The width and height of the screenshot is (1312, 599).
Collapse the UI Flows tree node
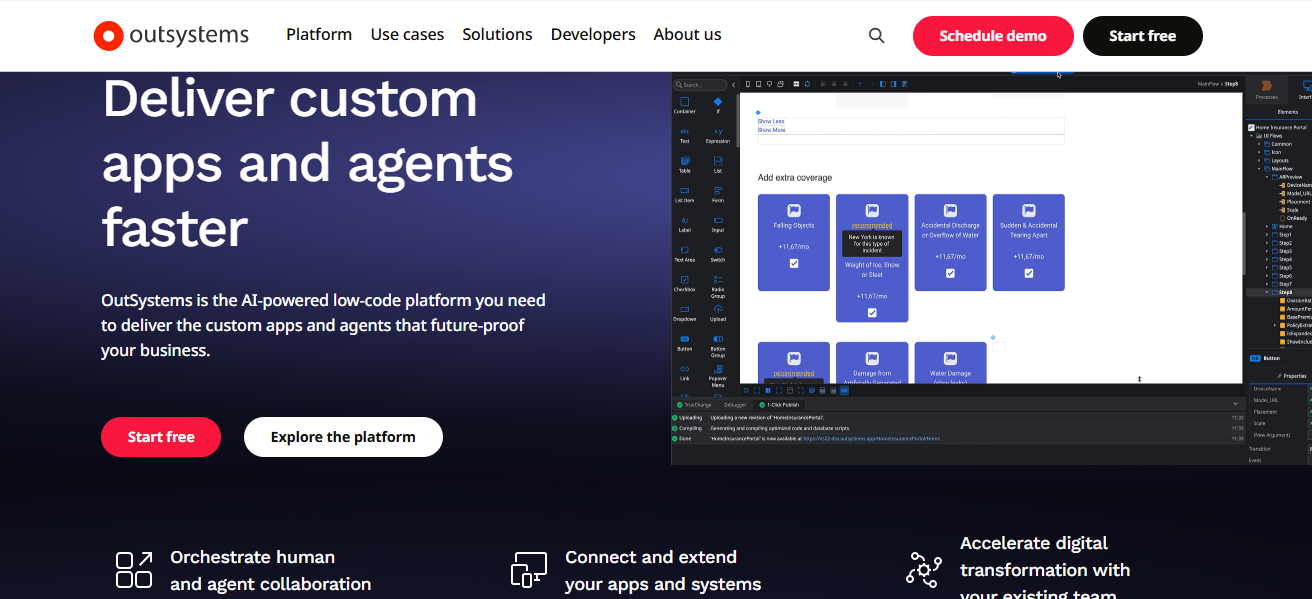click(x=1251, y=136)
